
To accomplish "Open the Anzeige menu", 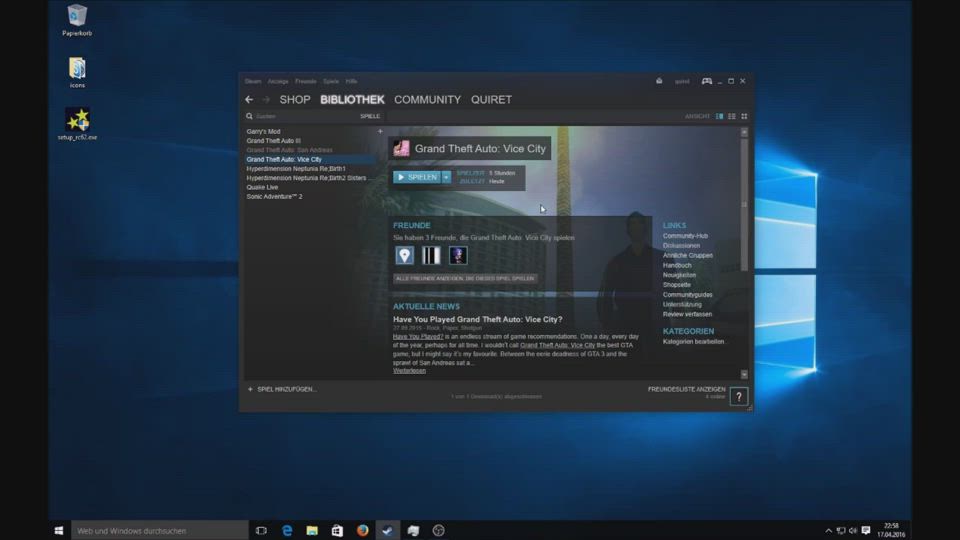I will (x=278, y=81).
